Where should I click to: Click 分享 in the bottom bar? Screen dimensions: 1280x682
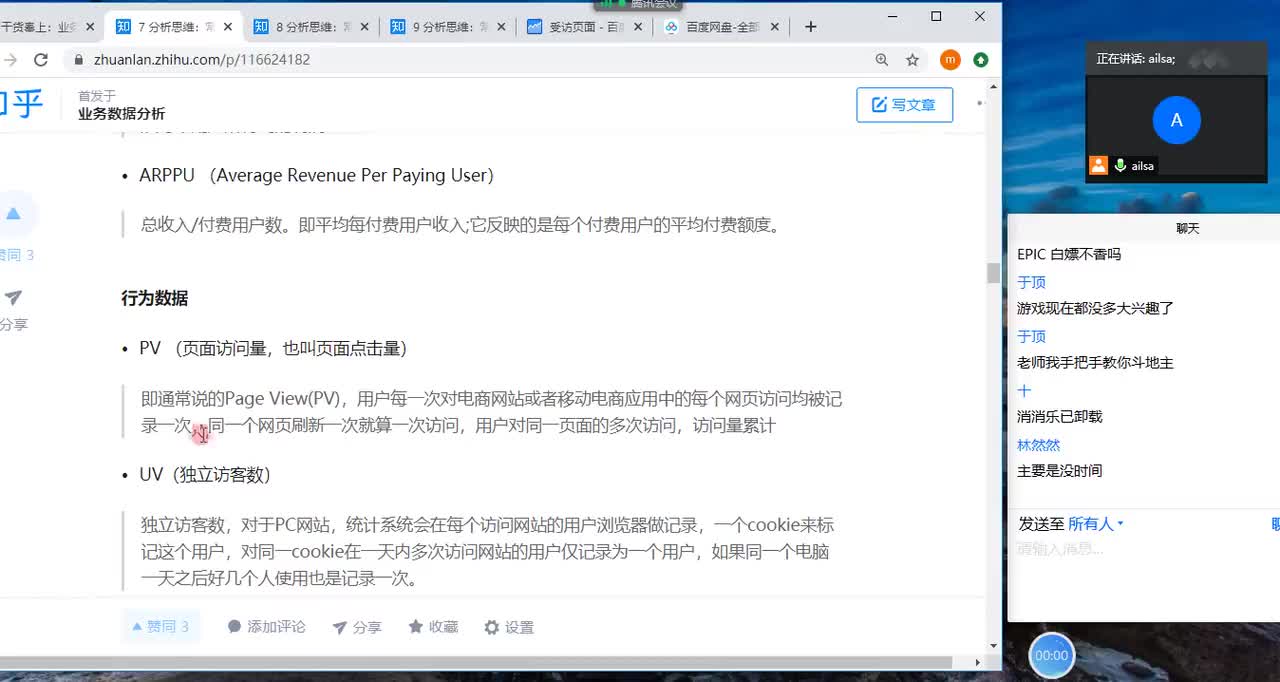coord(357,627)
